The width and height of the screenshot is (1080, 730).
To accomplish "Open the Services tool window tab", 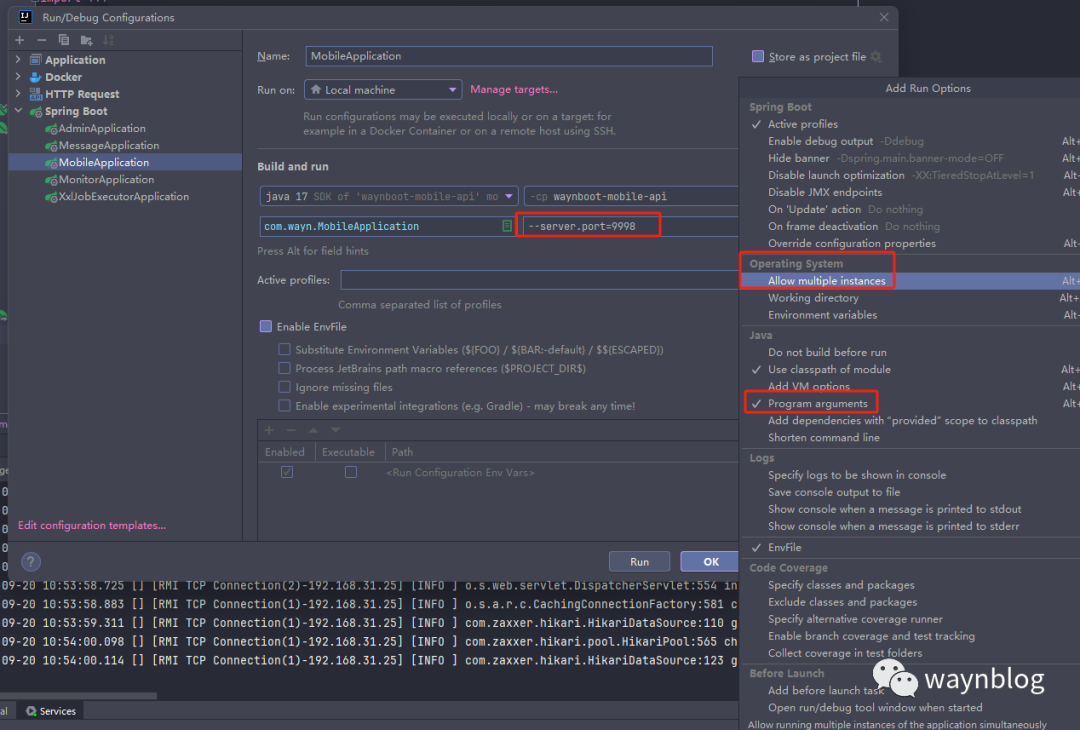I will (x=51, y=711).
